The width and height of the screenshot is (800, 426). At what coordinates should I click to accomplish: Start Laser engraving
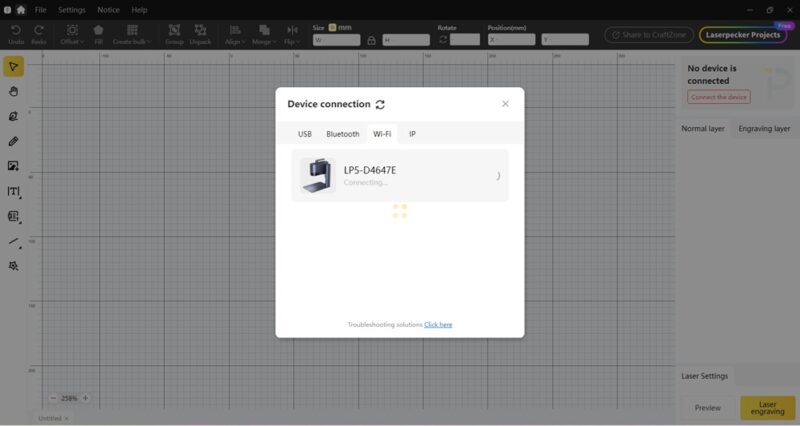coord(767,408)
